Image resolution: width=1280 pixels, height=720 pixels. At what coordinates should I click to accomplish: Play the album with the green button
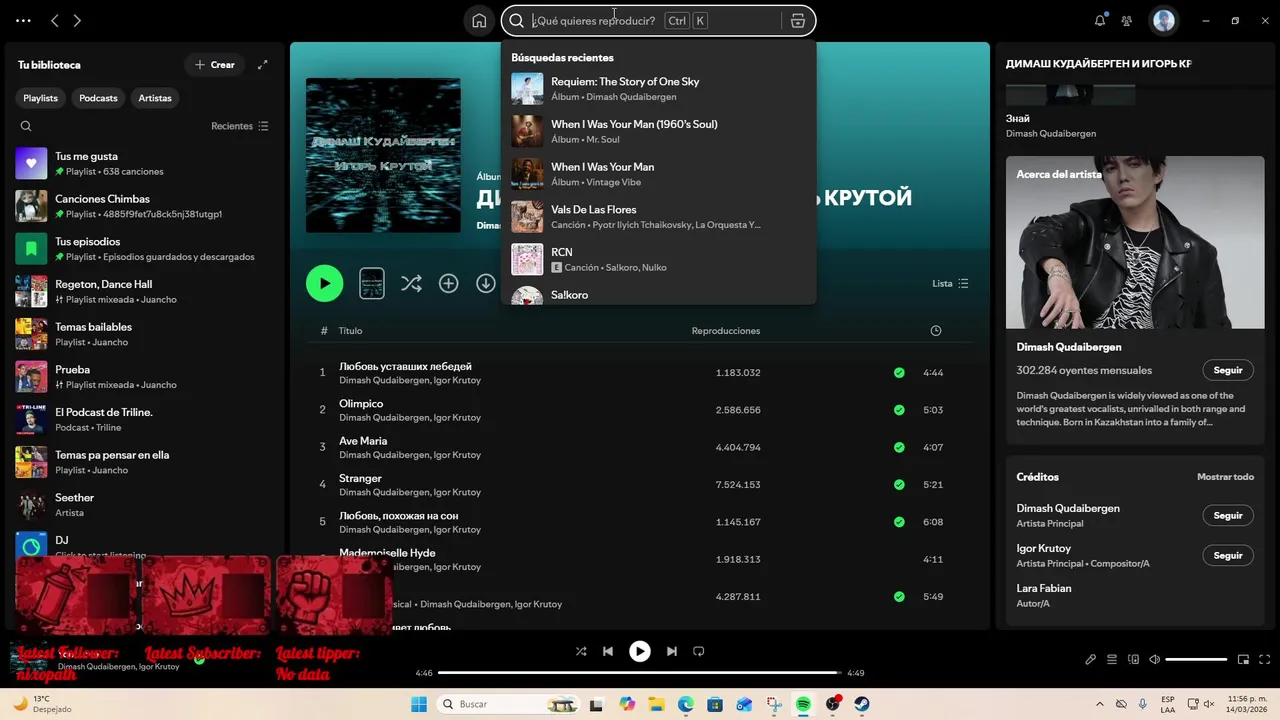pos(324,283)
